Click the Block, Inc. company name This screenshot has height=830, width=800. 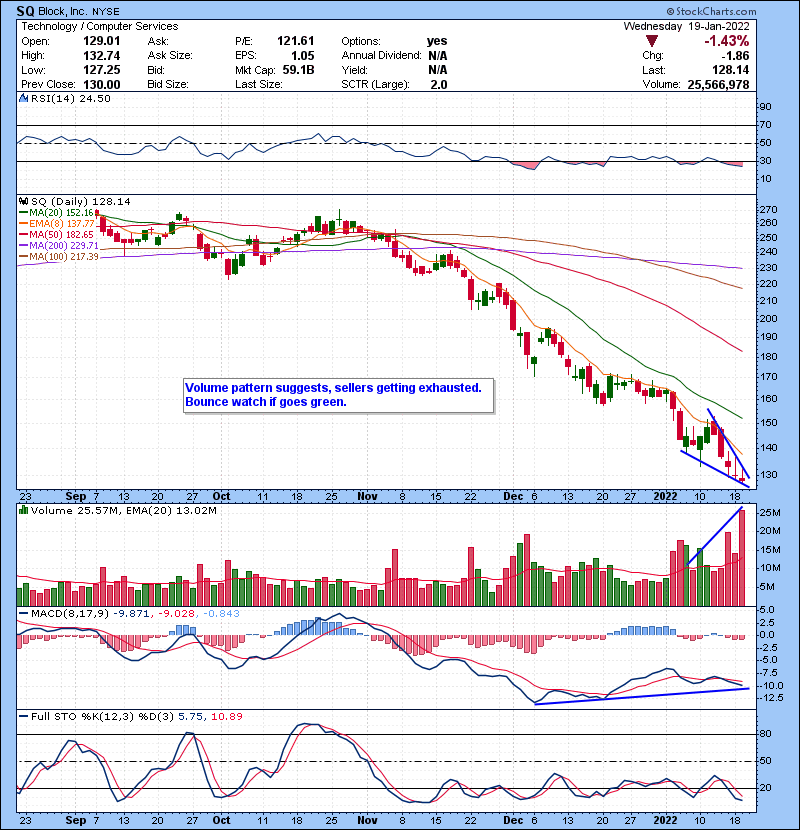coord(63,11)
